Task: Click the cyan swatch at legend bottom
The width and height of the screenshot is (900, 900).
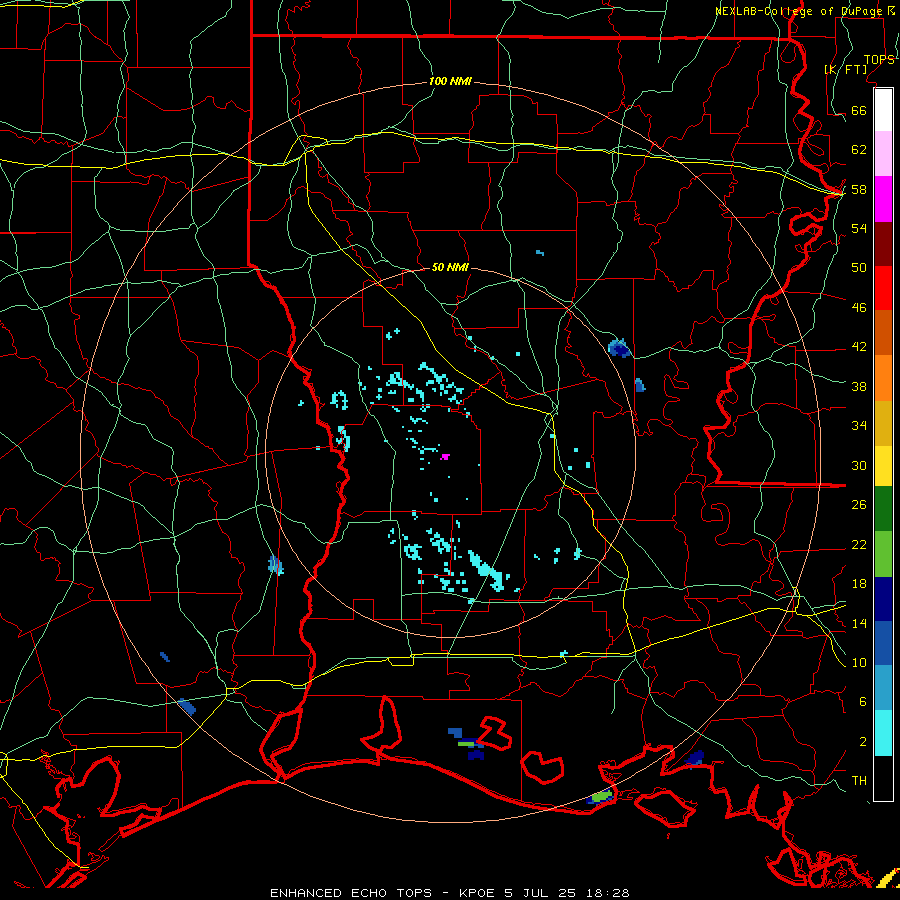Action: point(883,733)
